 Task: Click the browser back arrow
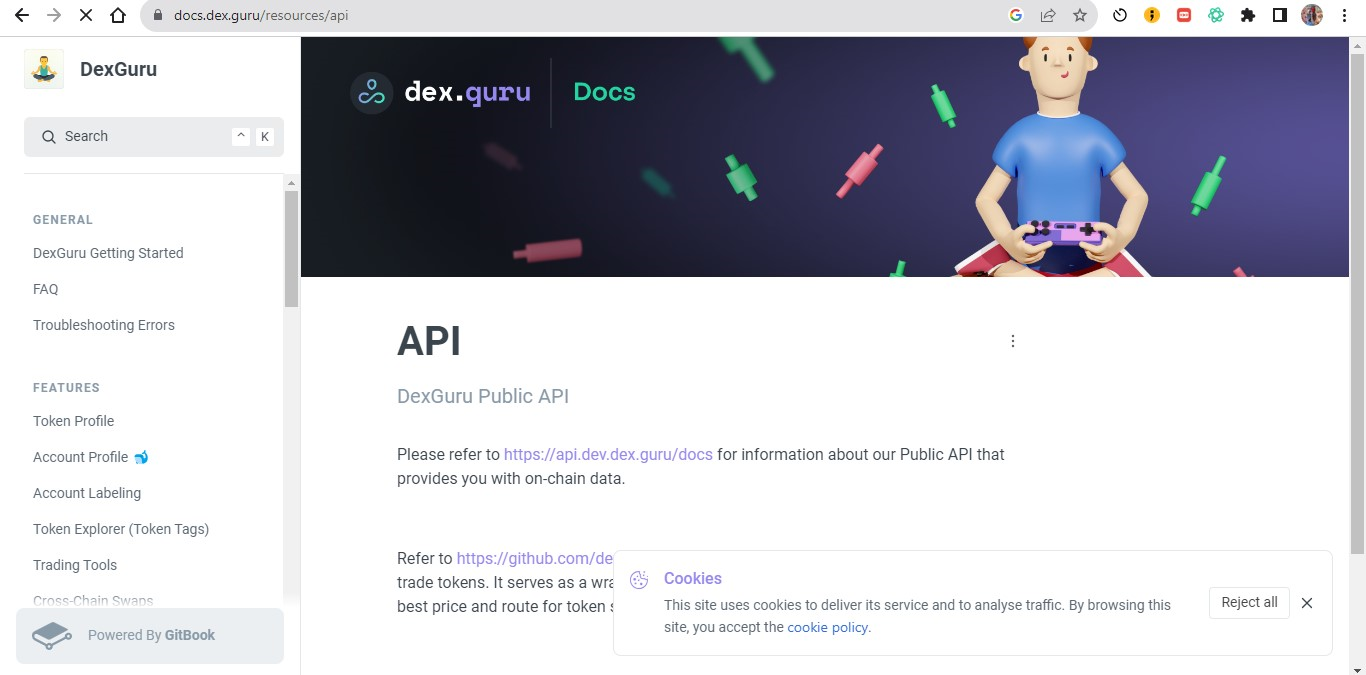(x=22, y=15)
